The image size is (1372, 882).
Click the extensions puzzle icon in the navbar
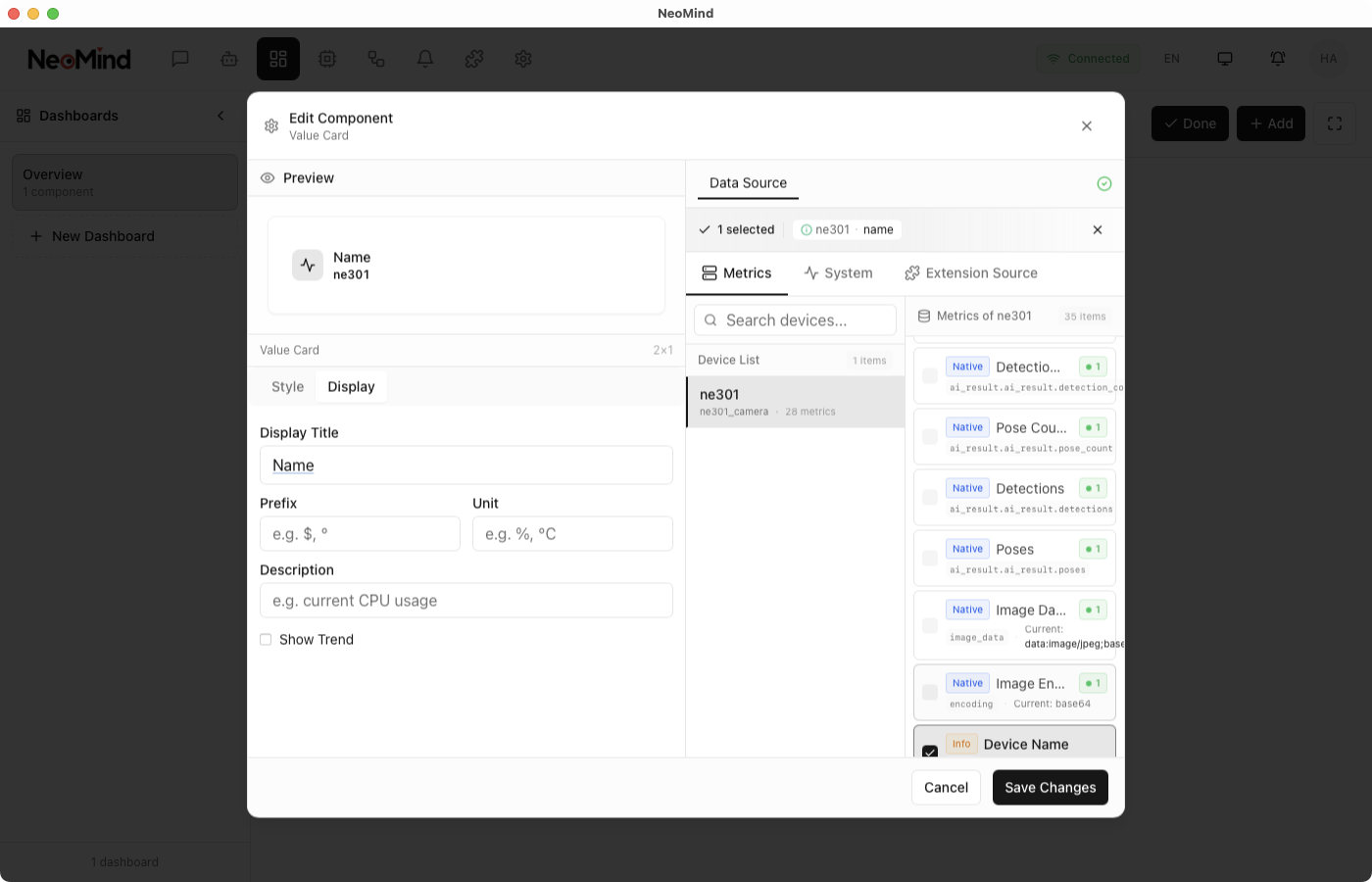pos(474,59)
